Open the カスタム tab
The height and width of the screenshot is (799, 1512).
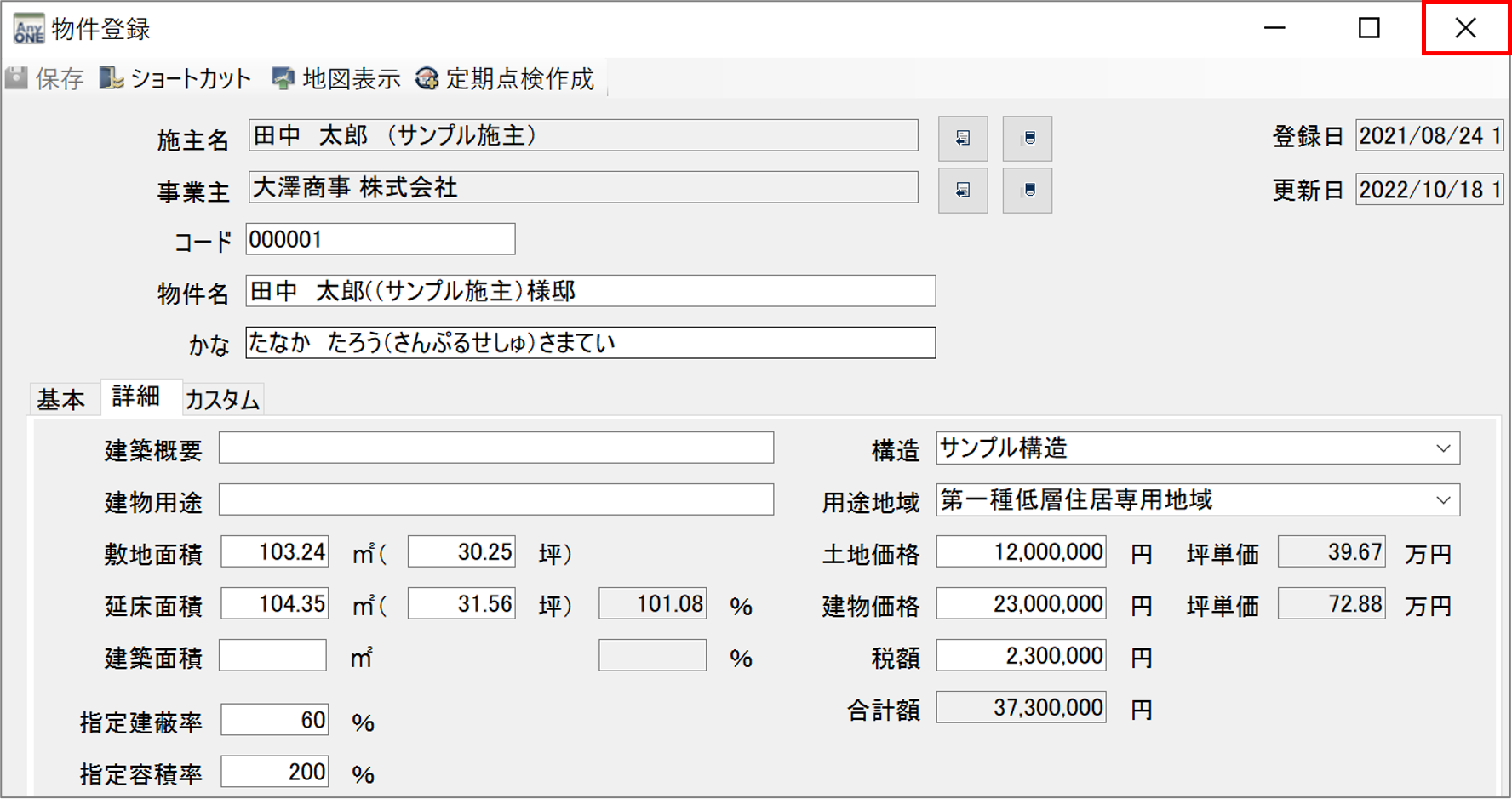click(x=222, y=399)
